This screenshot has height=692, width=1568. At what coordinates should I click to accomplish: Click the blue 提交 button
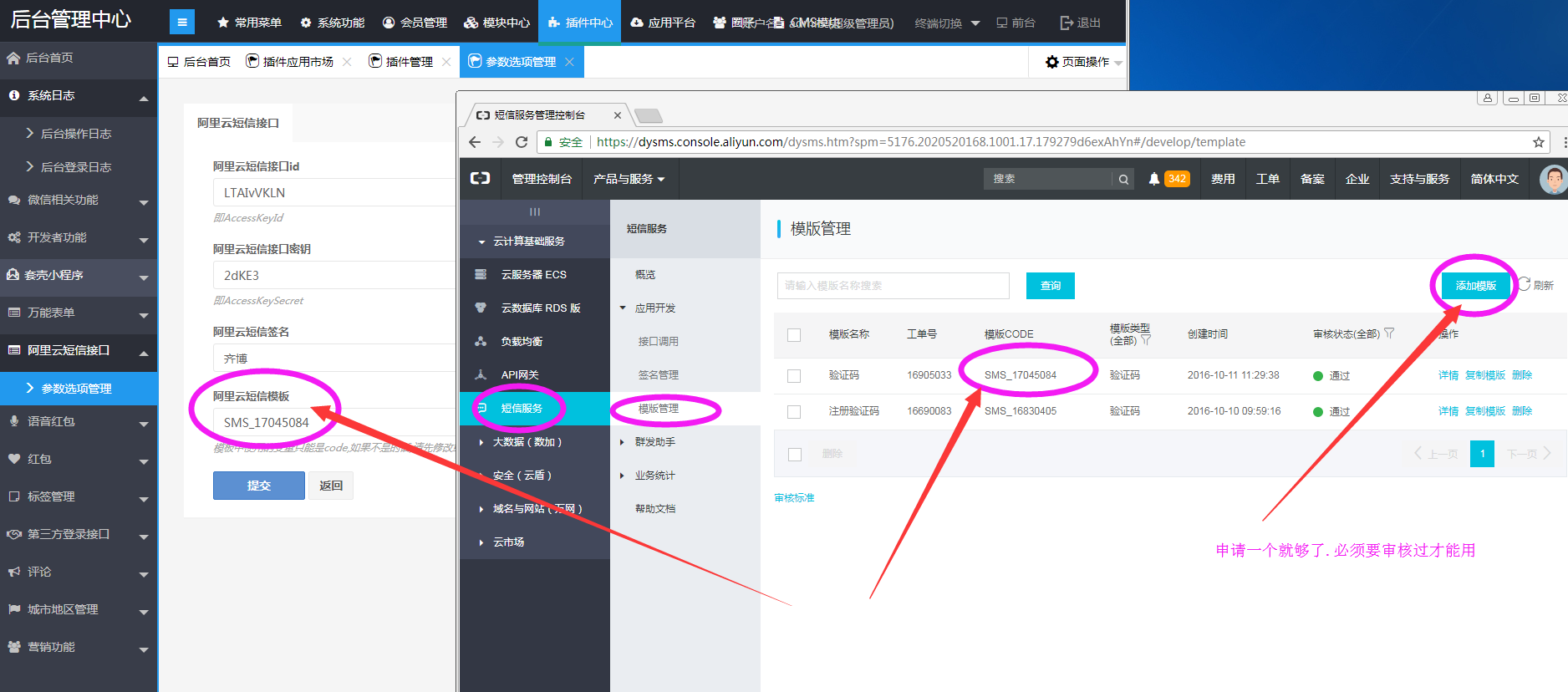click(x=258, y=486)
